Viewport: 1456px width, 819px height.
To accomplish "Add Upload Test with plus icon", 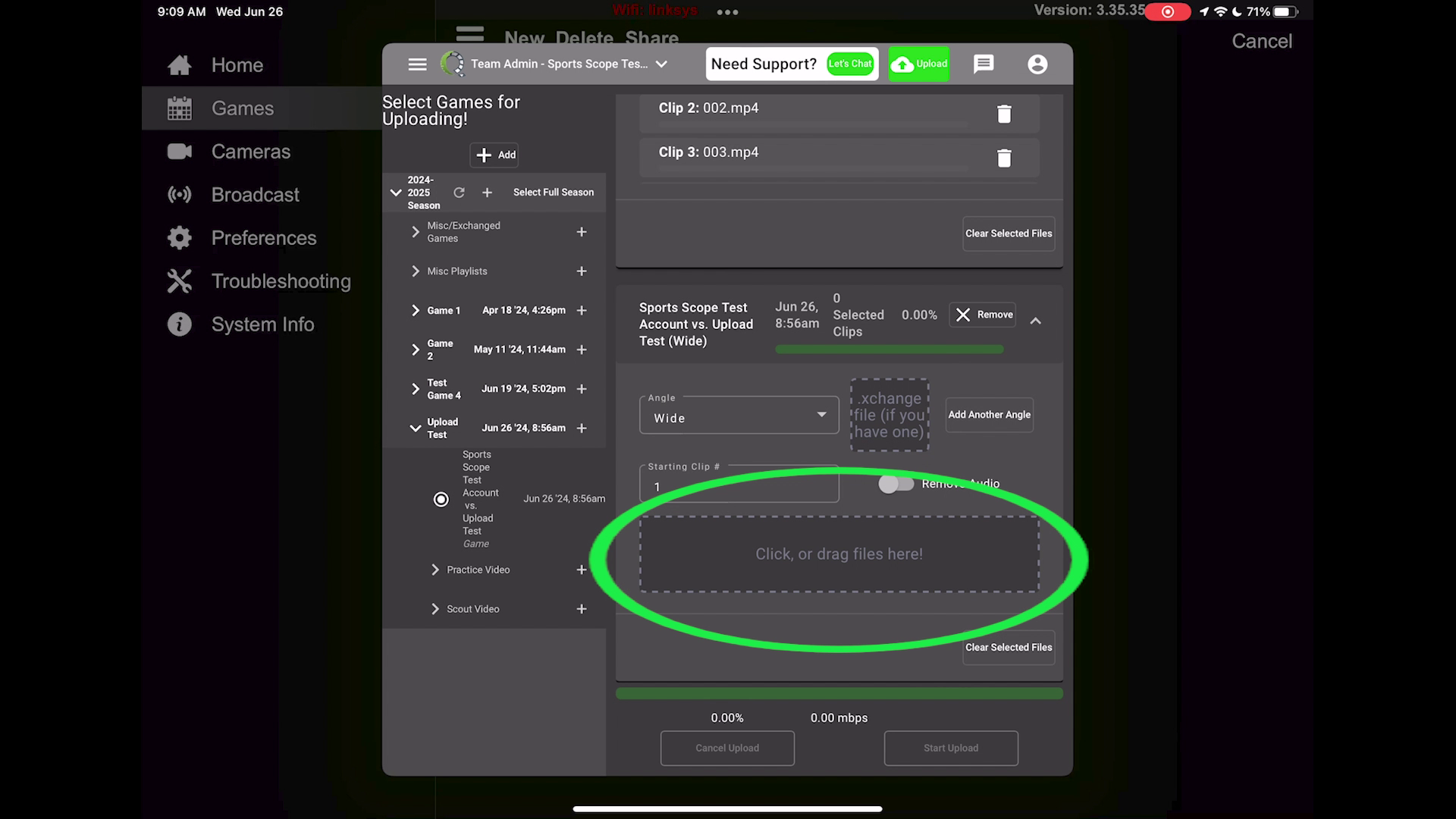I will click(582, 428).
